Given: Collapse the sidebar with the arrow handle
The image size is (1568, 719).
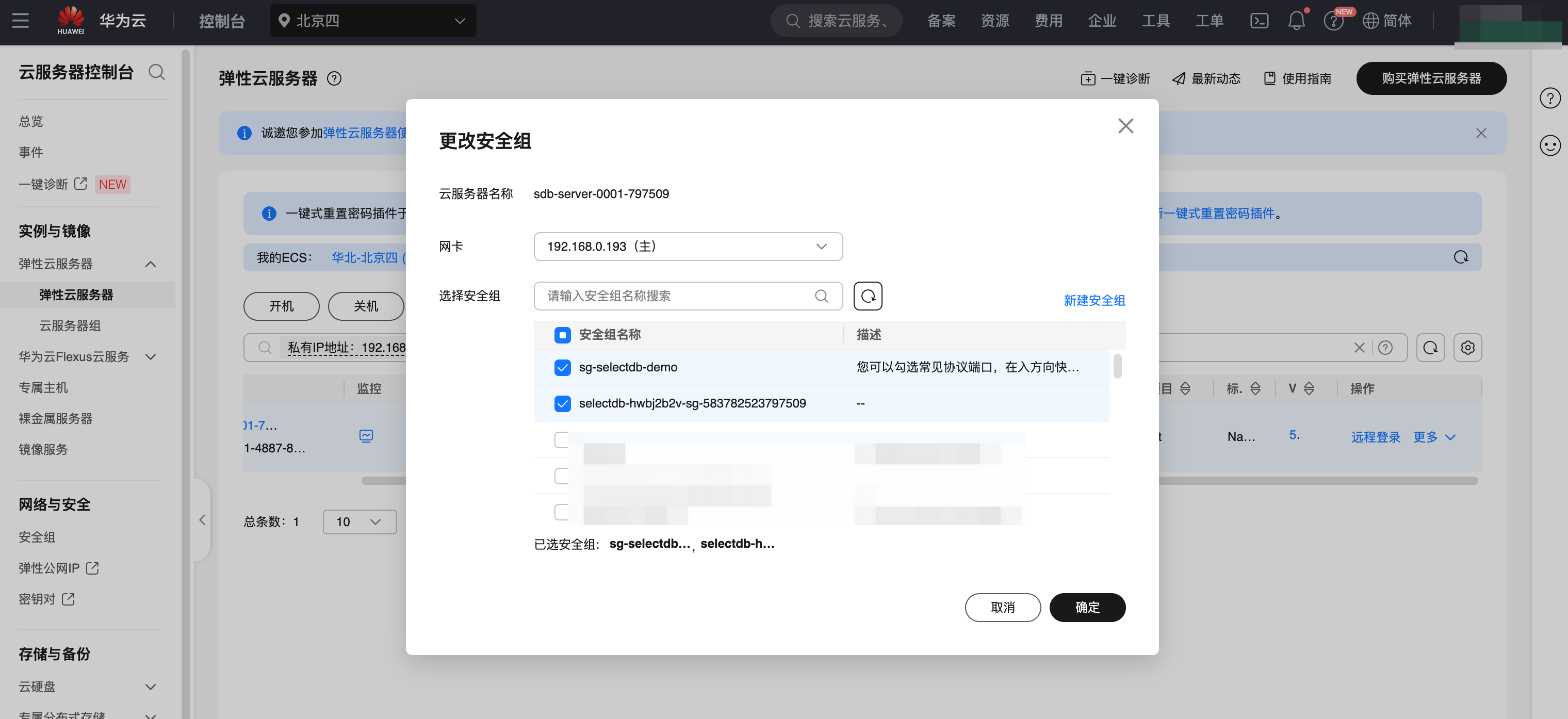Looking at the screenshot, I should coord(202,520).
